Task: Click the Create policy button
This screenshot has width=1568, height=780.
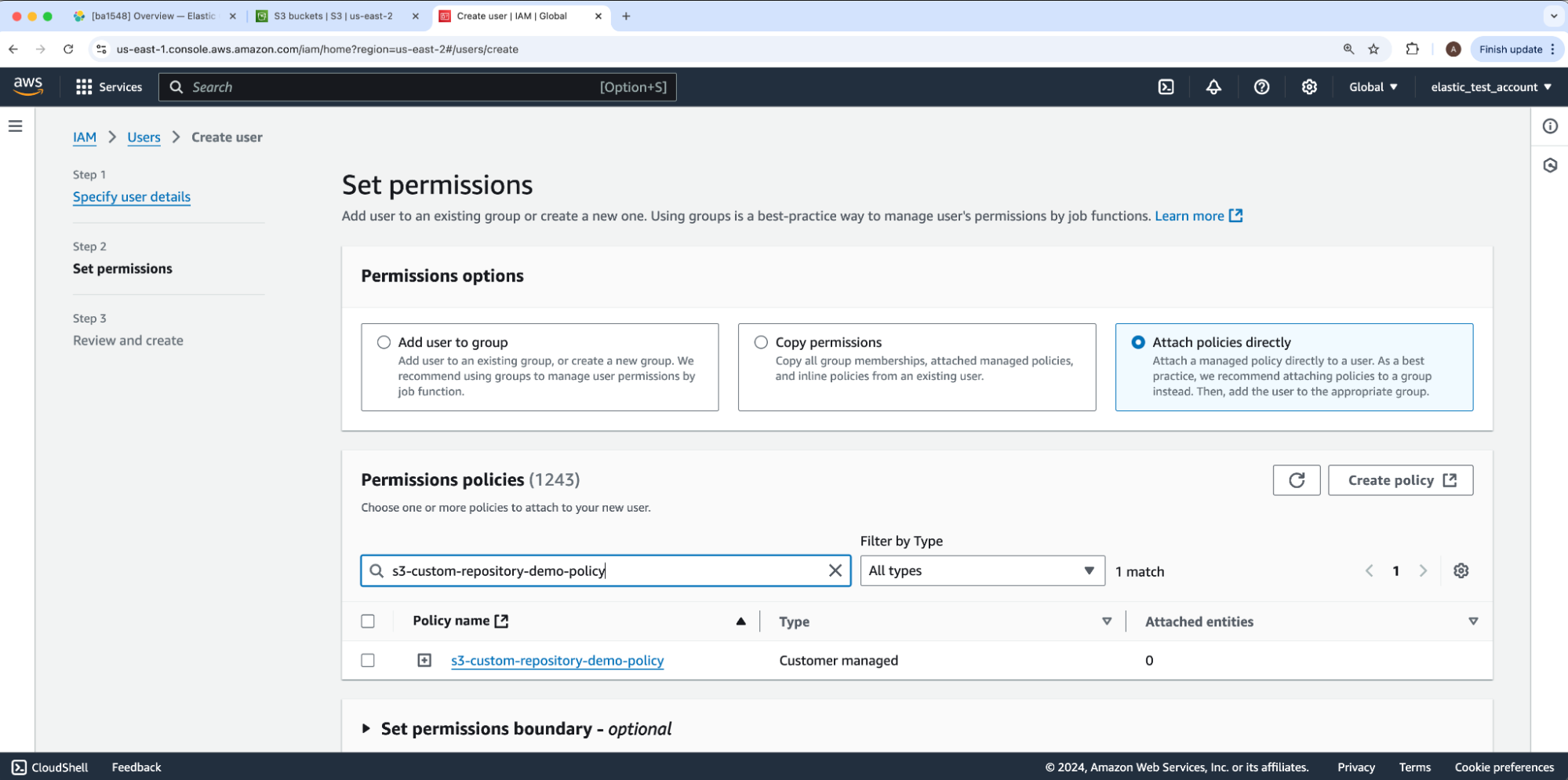Action: (x=1400, y=480)
